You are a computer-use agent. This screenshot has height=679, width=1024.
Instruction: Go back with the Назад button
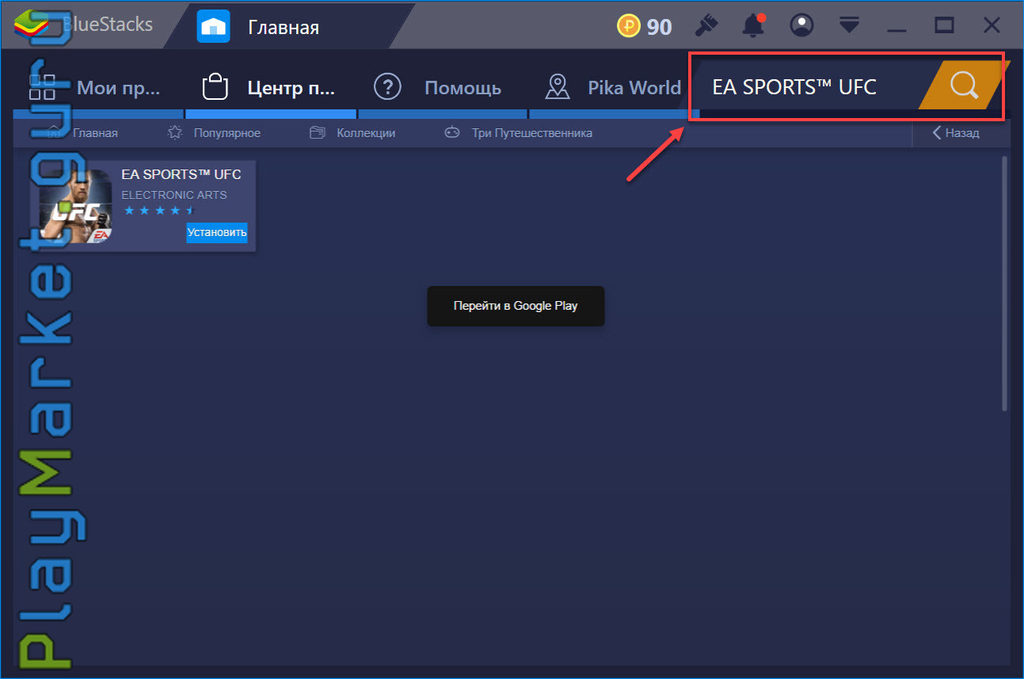click(955, 133)
